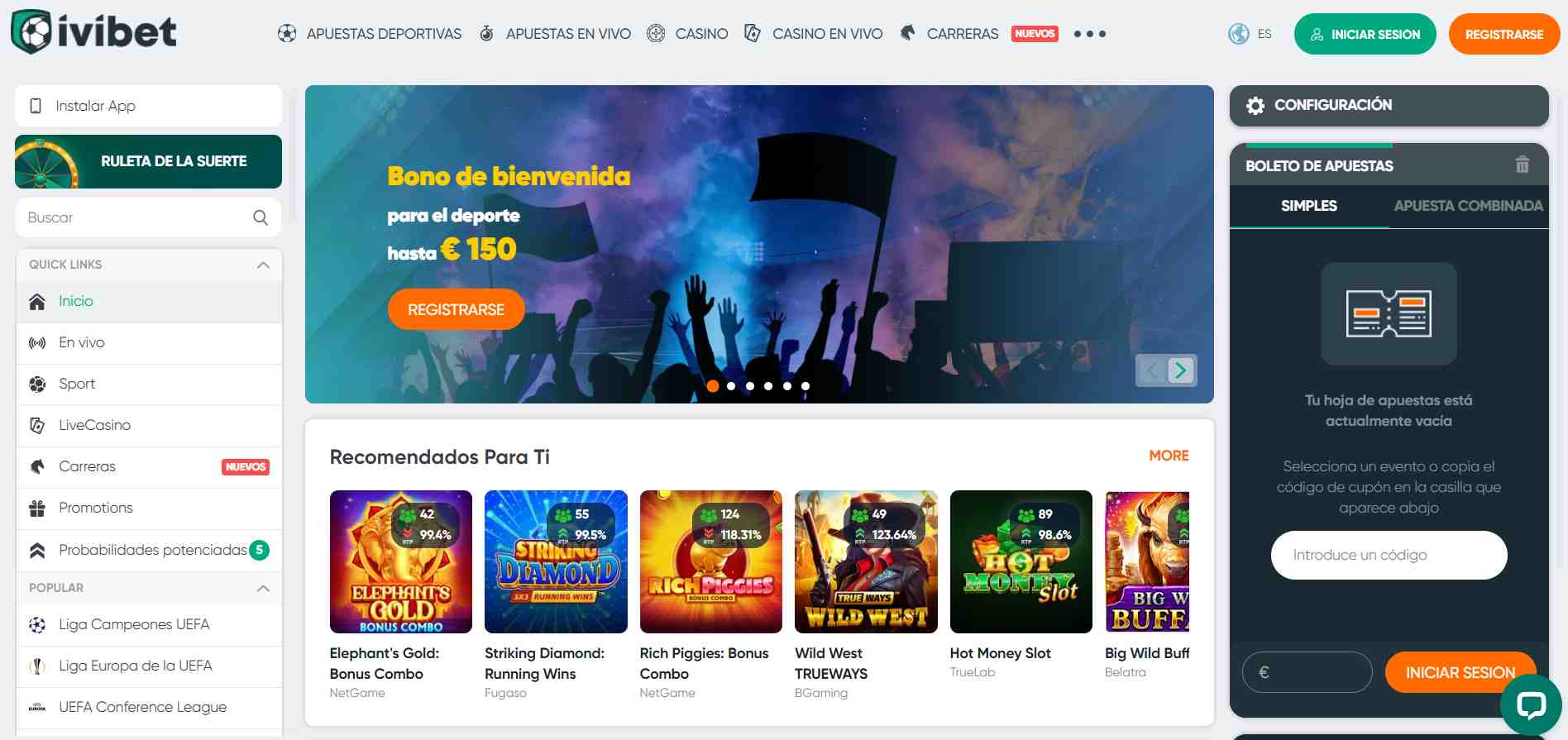The width and height of the screenshot is (1568, 740).
Task: Click the trash icon in Boleto de Apuestas
Action: (1522, 165)
